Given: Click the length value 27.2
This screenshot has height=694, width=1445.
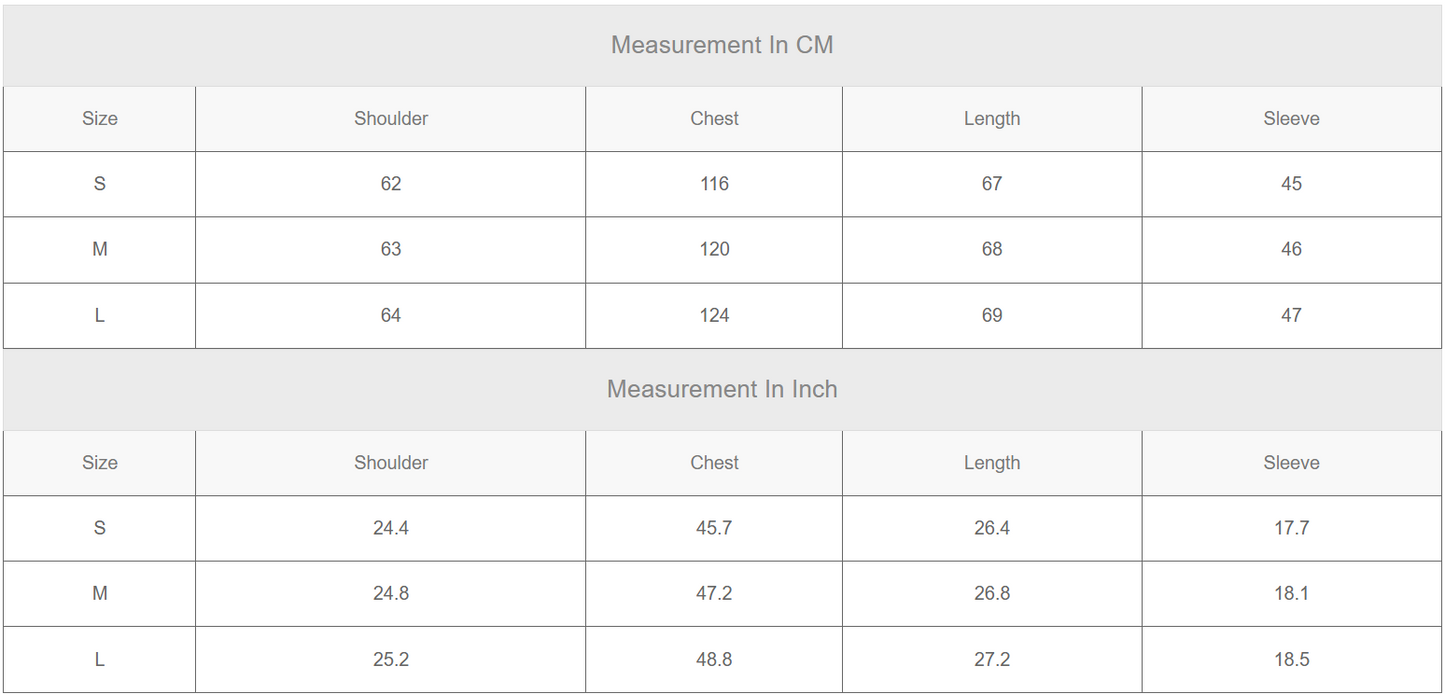Looking at the screenshot, I should click(992, 660).
